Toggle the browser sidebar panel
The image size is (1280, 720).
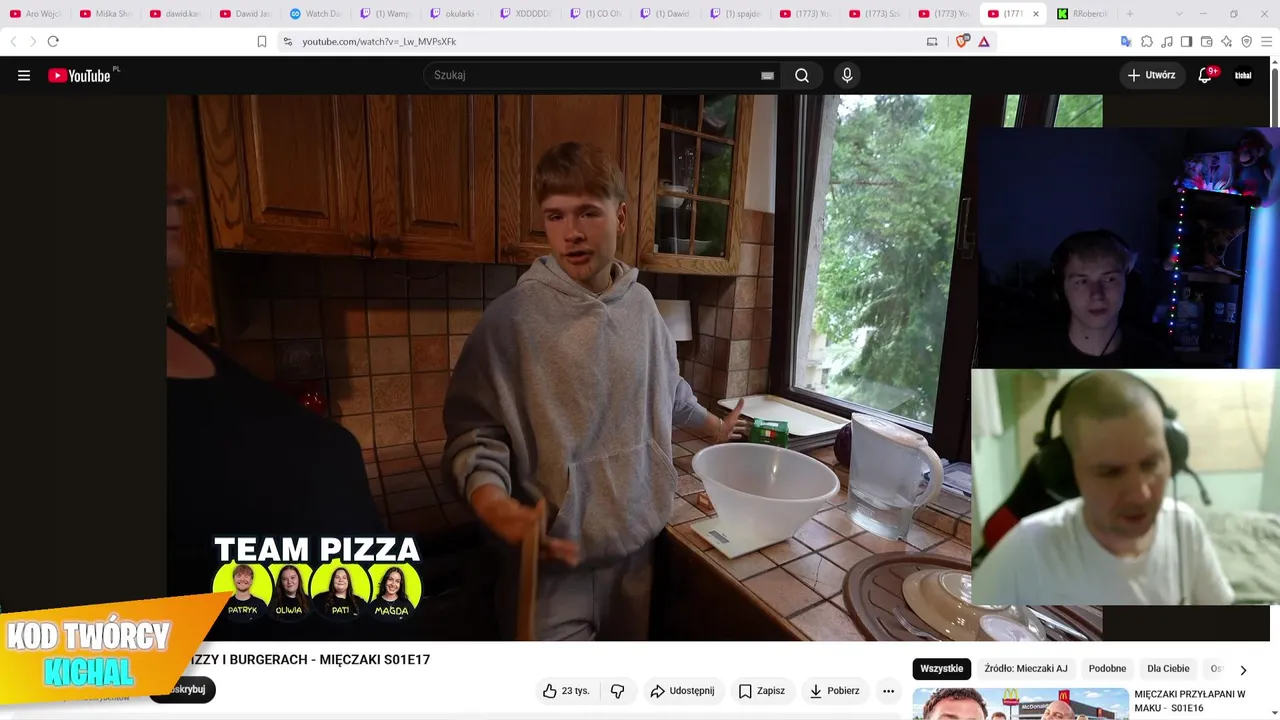point(1186,41)
